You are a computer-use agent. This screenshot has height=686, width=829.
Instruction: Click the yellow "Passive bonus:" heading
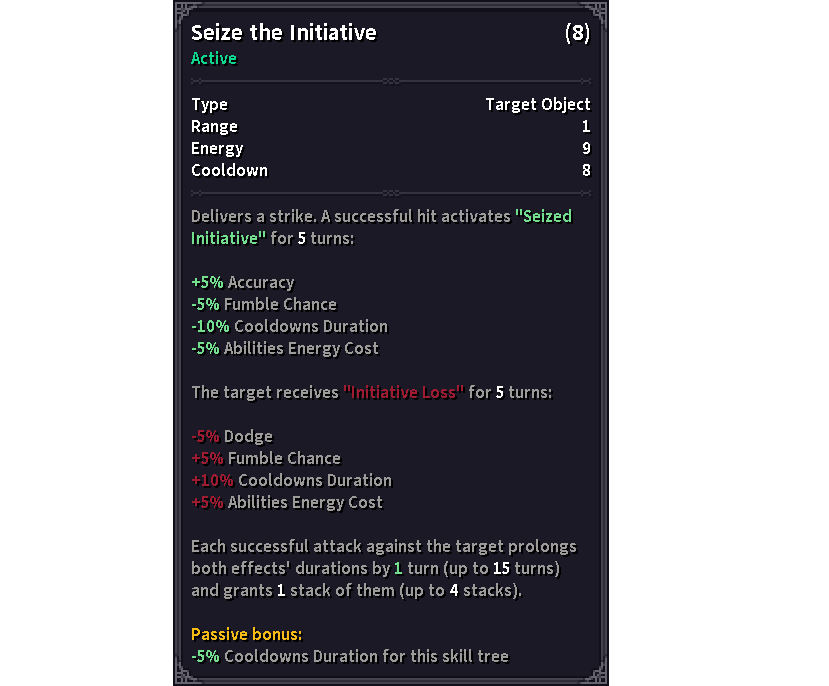(246, 634)
